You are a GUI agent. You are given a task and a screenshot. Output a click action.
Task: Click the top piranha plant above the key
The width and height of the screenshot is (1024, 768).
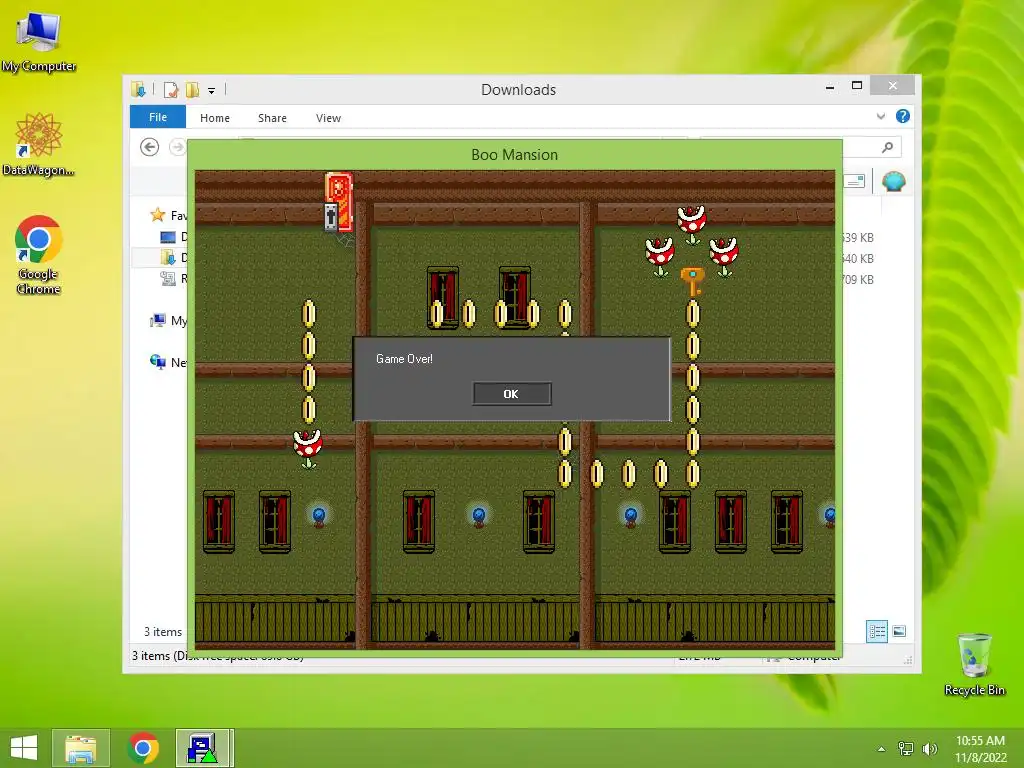point(692,223)
